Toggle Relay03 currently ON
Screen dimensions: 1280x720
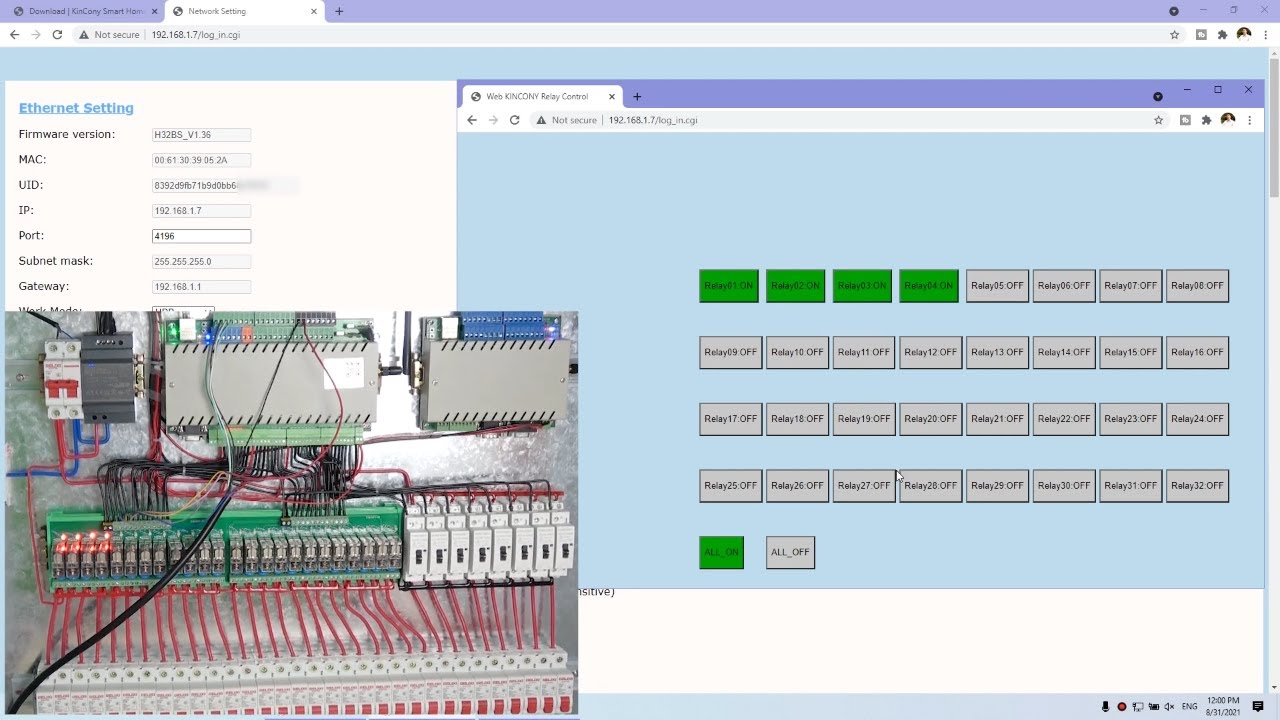click(x=862, y=286)
